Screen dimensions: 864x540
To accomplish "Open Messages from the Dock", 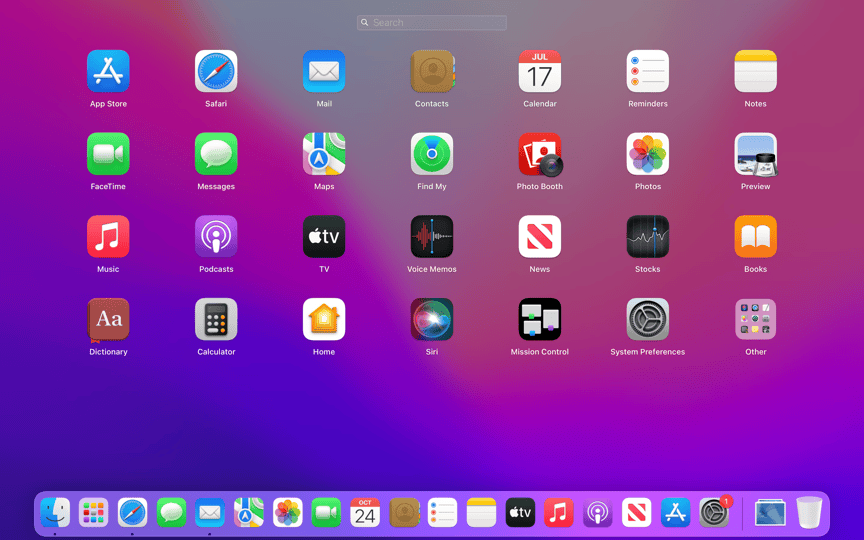I will [x=171, y=512].
